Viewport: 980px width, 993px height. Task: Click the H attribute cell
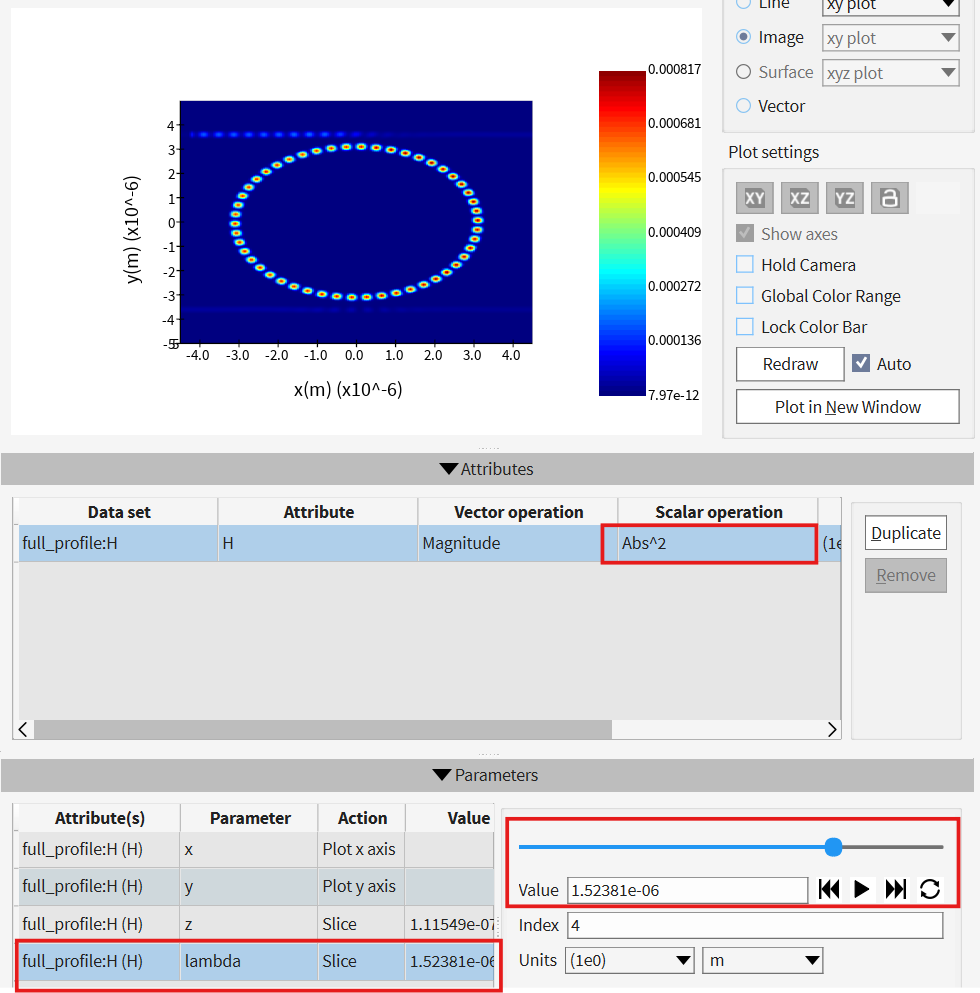tap(318, 543)
